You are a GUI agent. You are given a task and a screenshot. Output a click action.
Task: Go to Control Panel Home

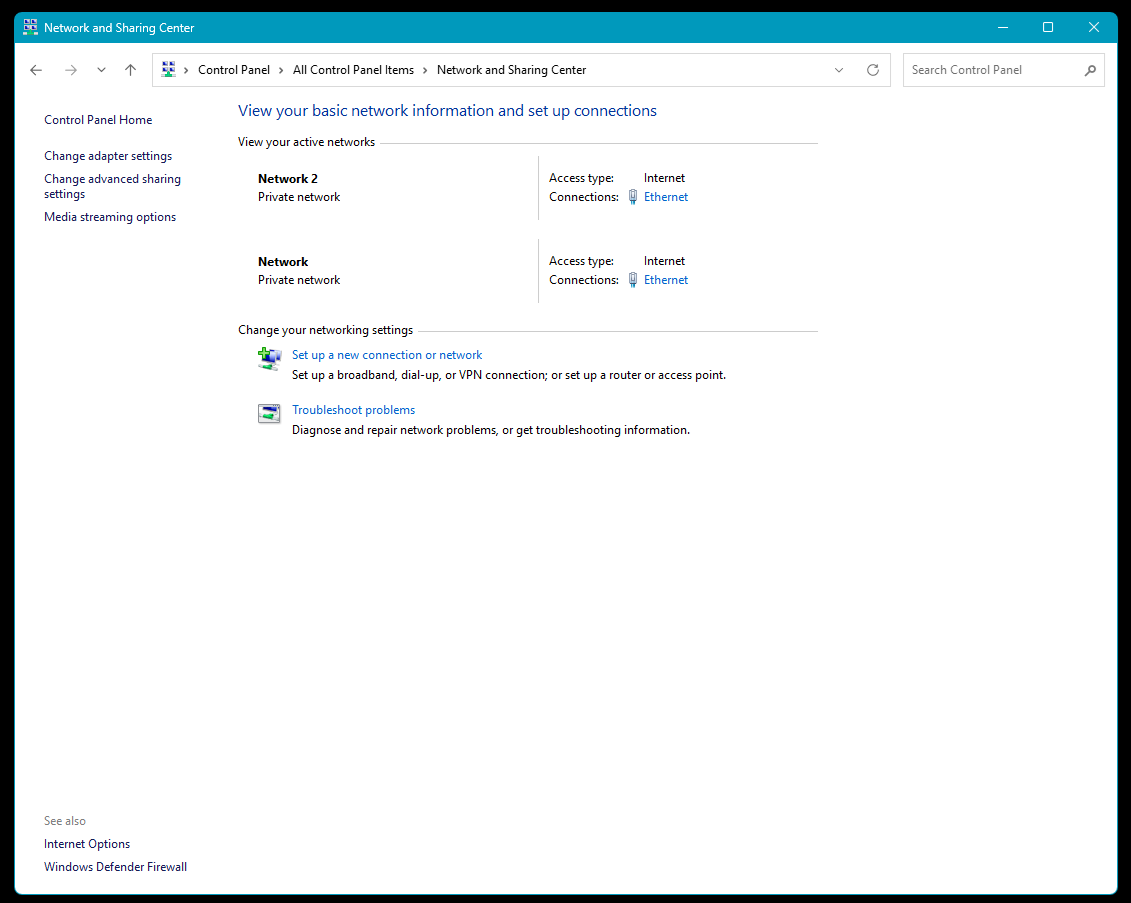(x=98, y=120)
